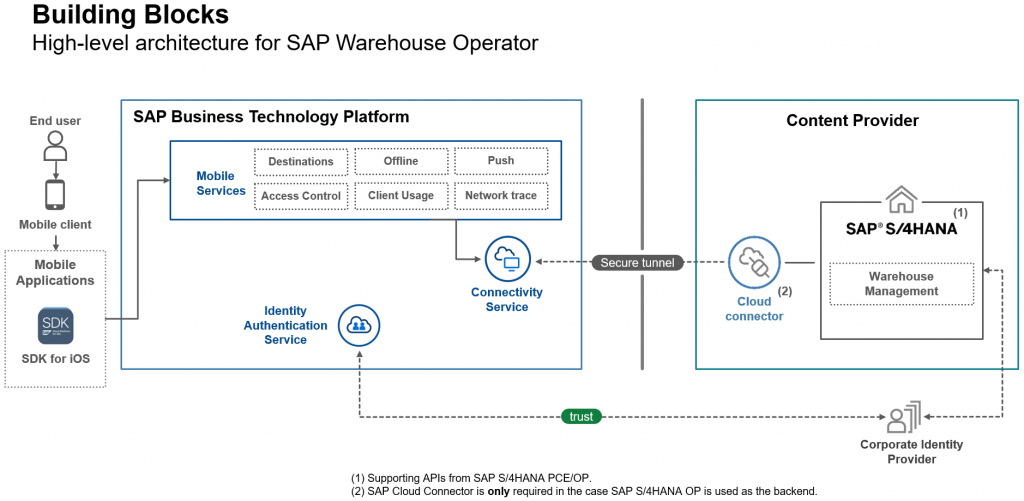Viewport: 1024px width, 501px height.
Task: Select the Destinations box
Action: pos(301,162)
